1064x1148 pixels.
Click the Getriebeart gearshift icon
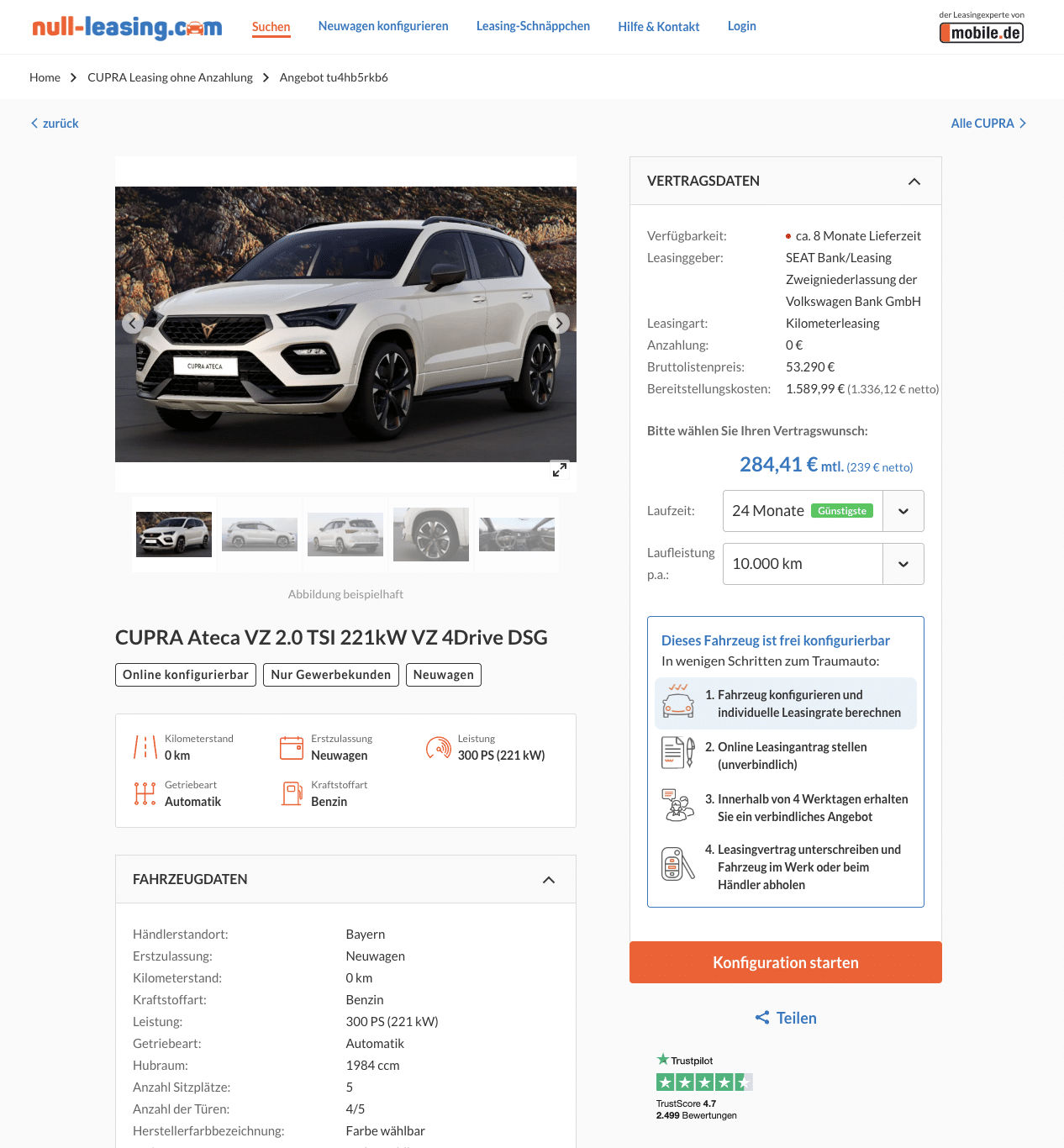click(145, 793)
